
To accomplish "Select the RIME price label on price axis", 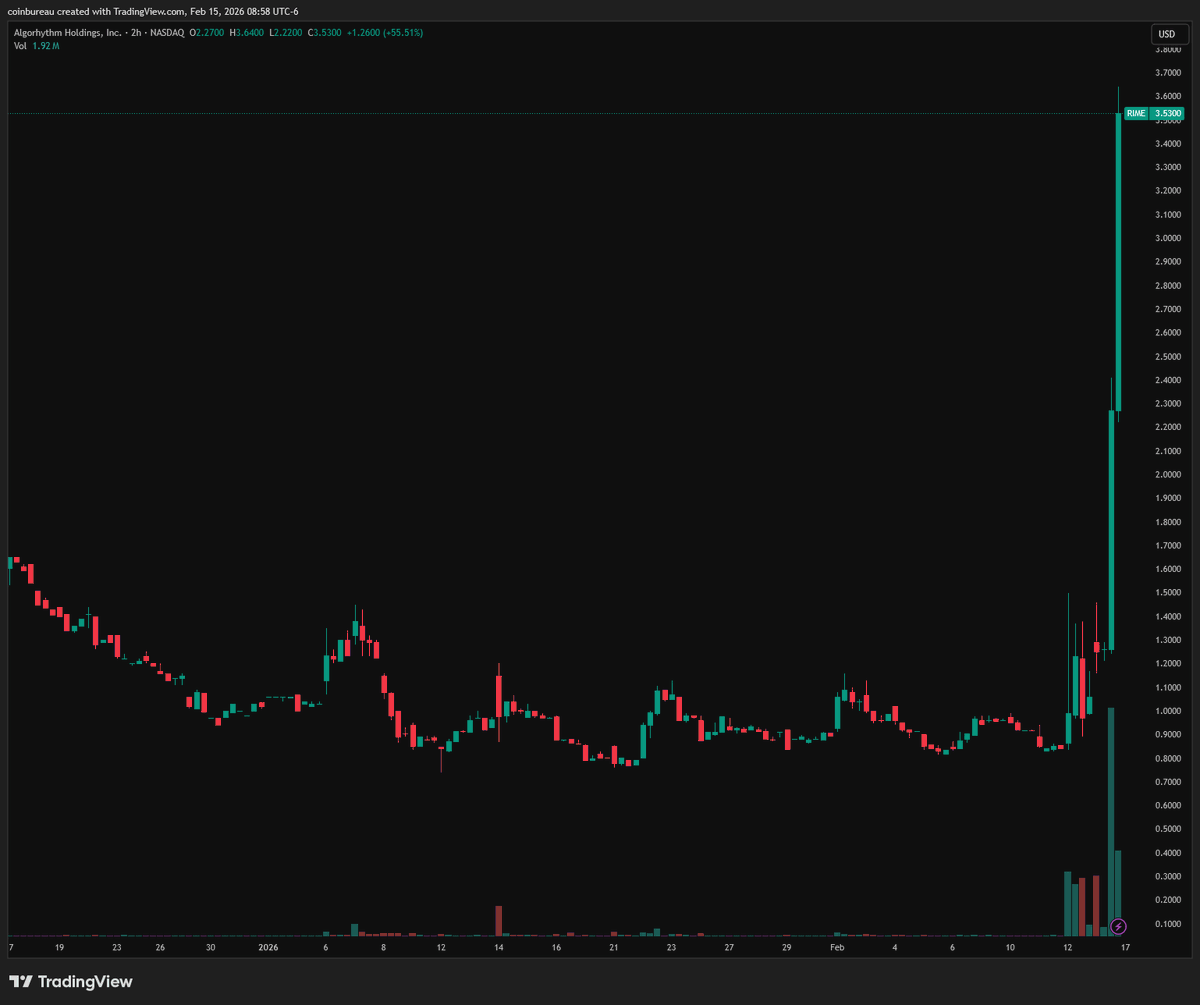I will click(1135, 114).
